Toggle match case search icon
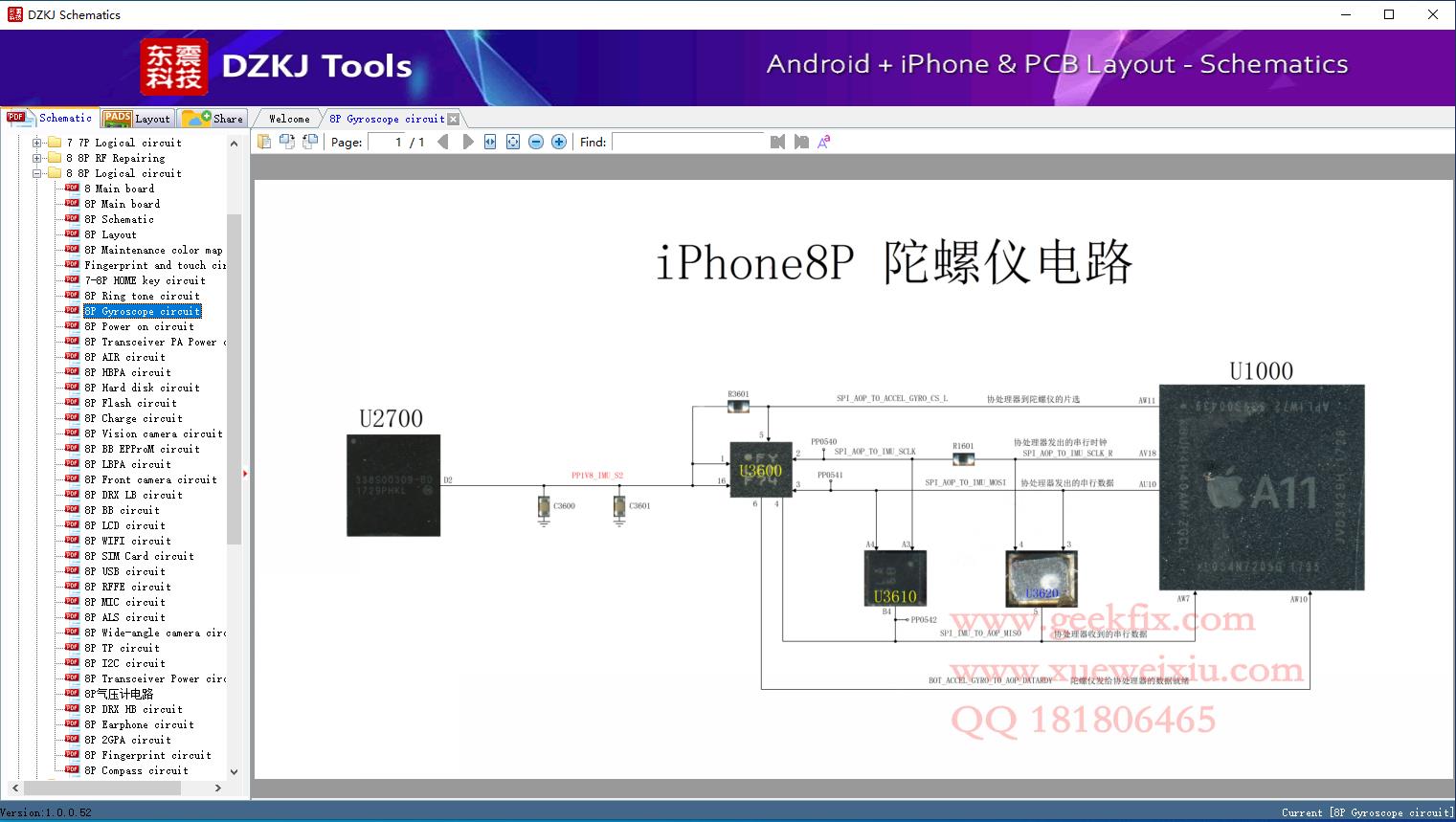The height and width of the screenshot is (822, 1456). [x=824, y=142]
